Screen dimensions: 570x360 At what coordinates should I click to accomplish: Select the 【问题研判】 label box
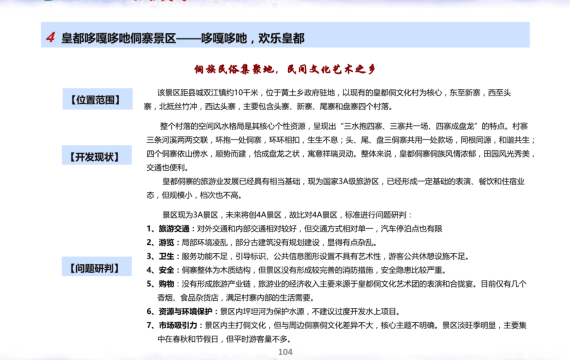click(97, 267)
